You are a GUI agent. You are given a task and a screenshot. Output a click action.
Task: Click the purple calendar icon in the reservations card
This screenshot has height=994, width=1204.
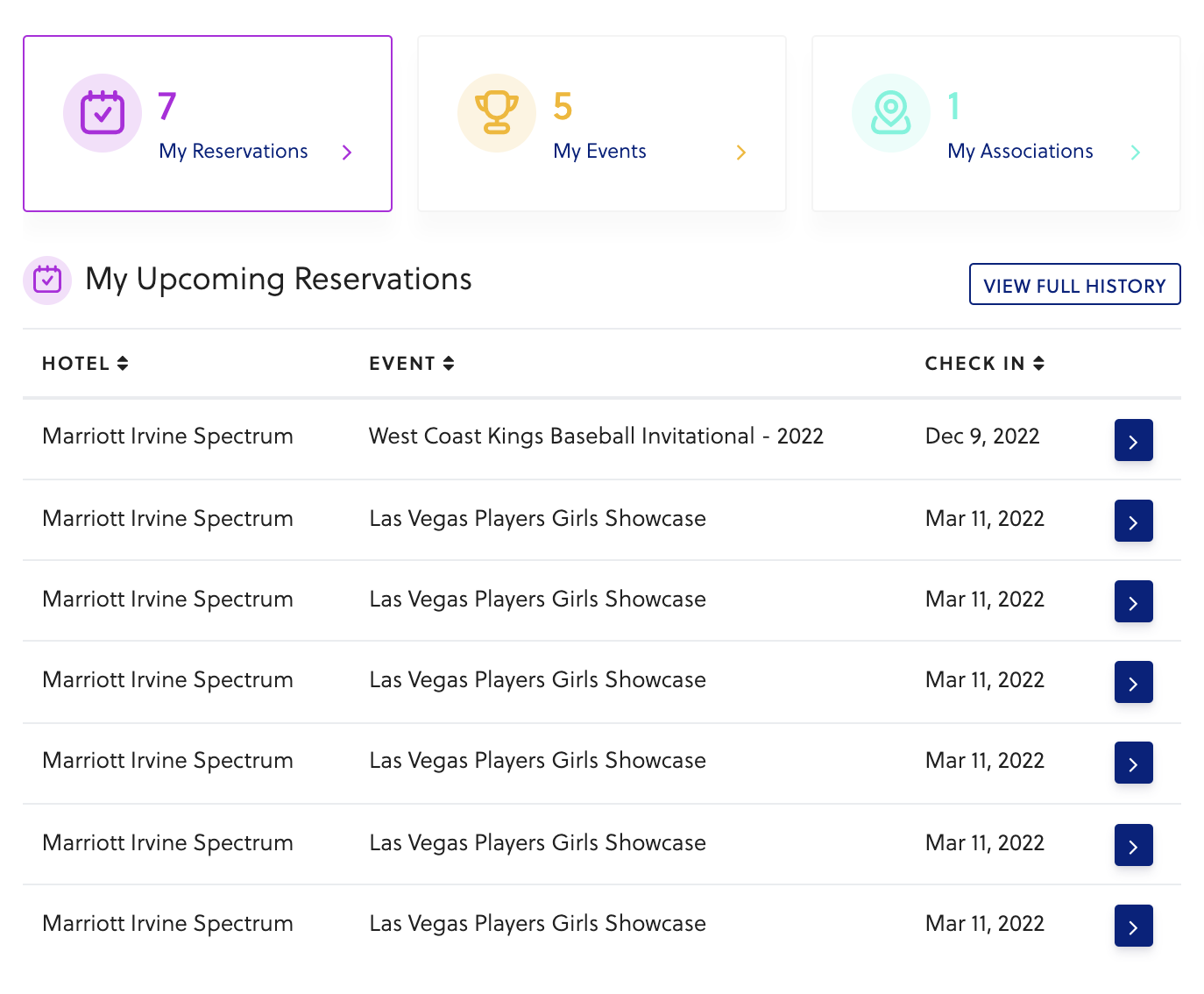point(103,113)
